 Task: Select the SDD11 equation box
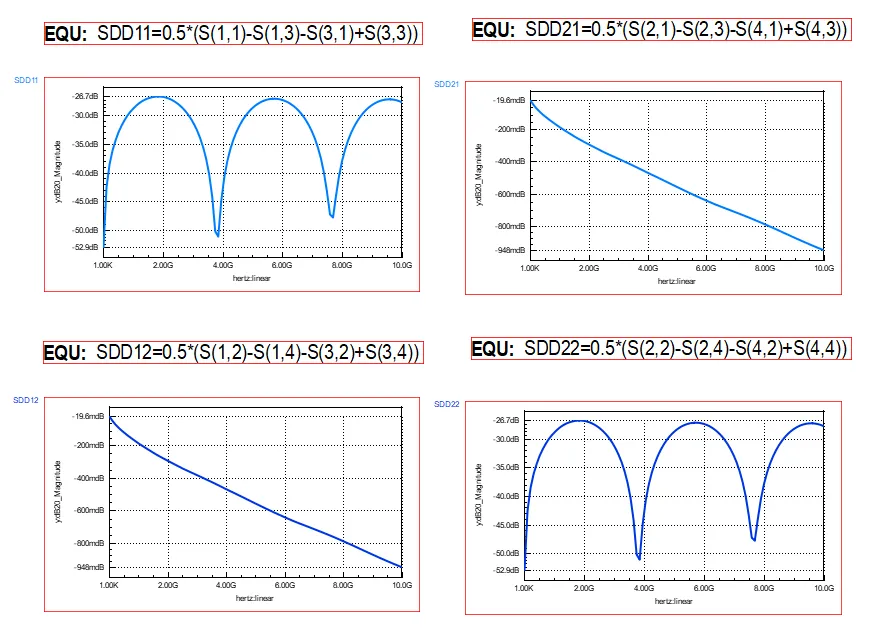(x=233, y=33)
